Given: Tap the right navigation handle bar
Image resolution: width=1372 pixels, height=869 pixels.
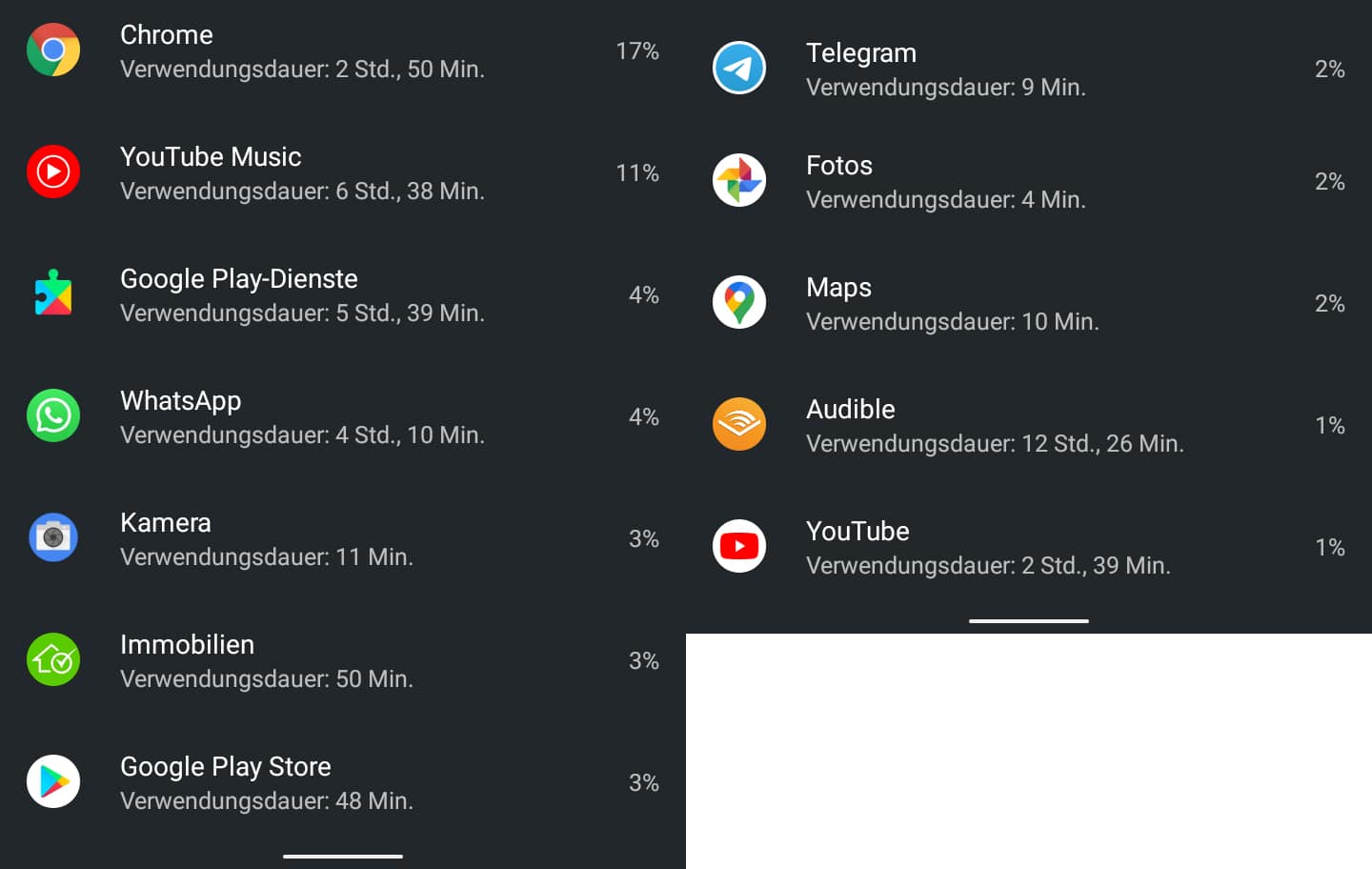Looking at the screenshot, I should (x=1029, y=620).
